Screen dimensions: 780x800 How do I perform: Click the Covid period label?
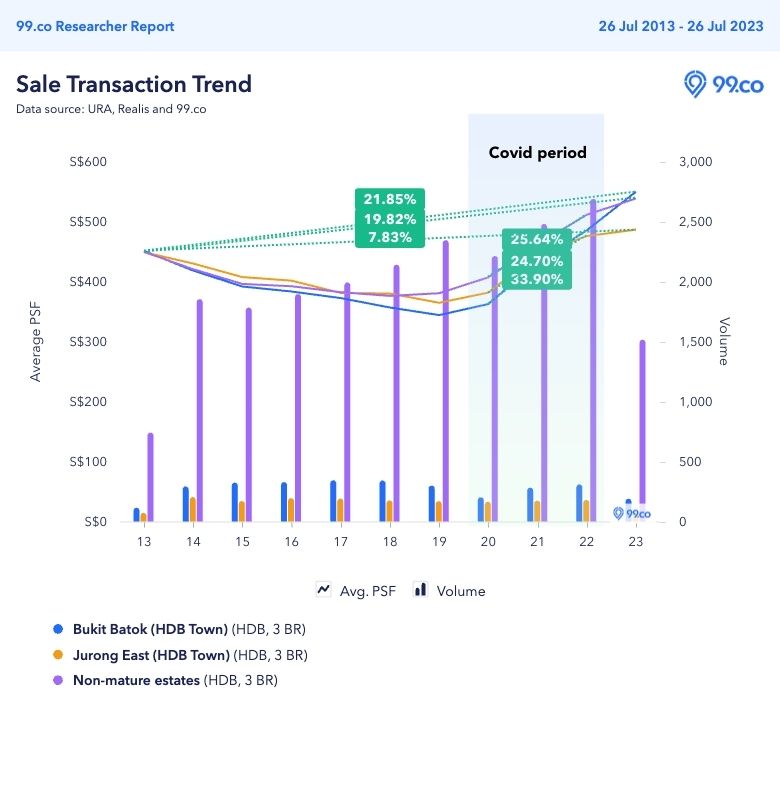pyautogui.click(x=537, y=153)
